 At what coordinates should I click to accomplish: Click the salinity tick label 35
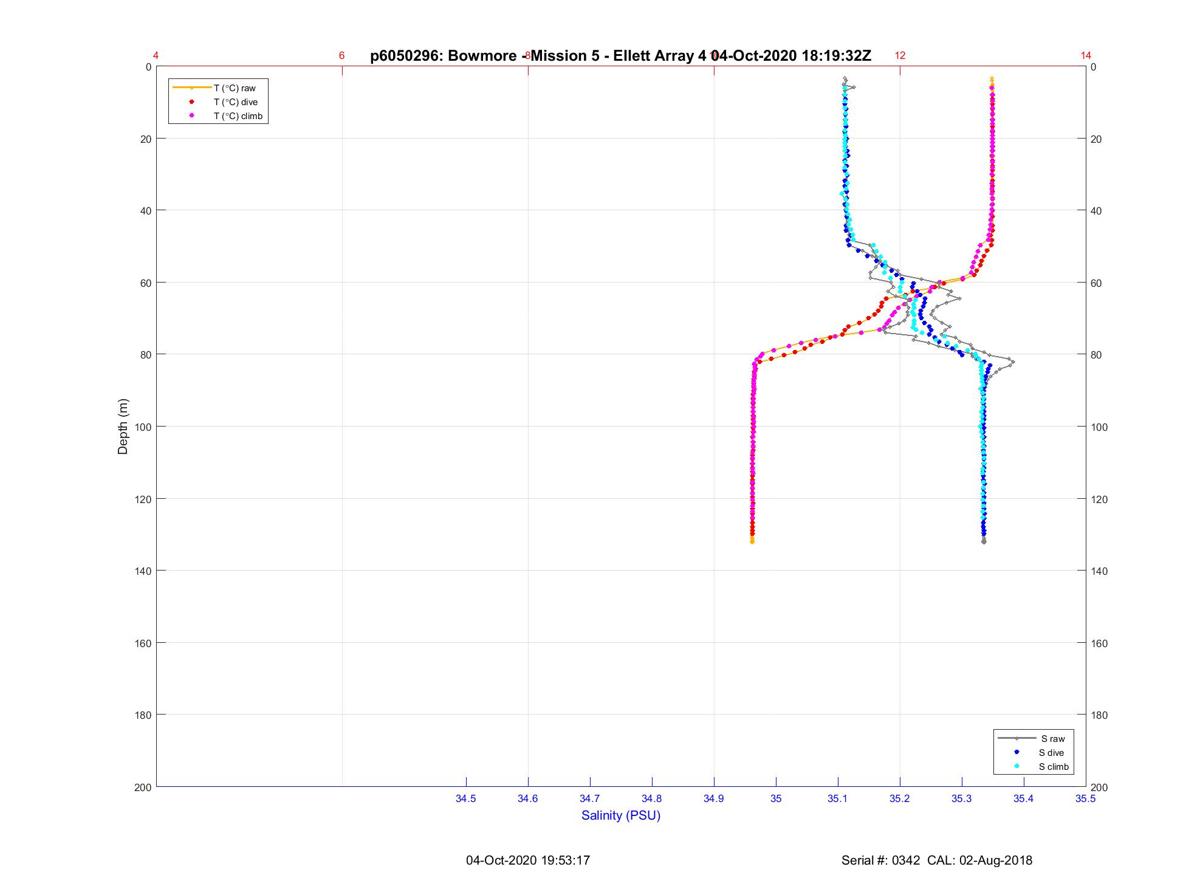[x=776, y=799]
